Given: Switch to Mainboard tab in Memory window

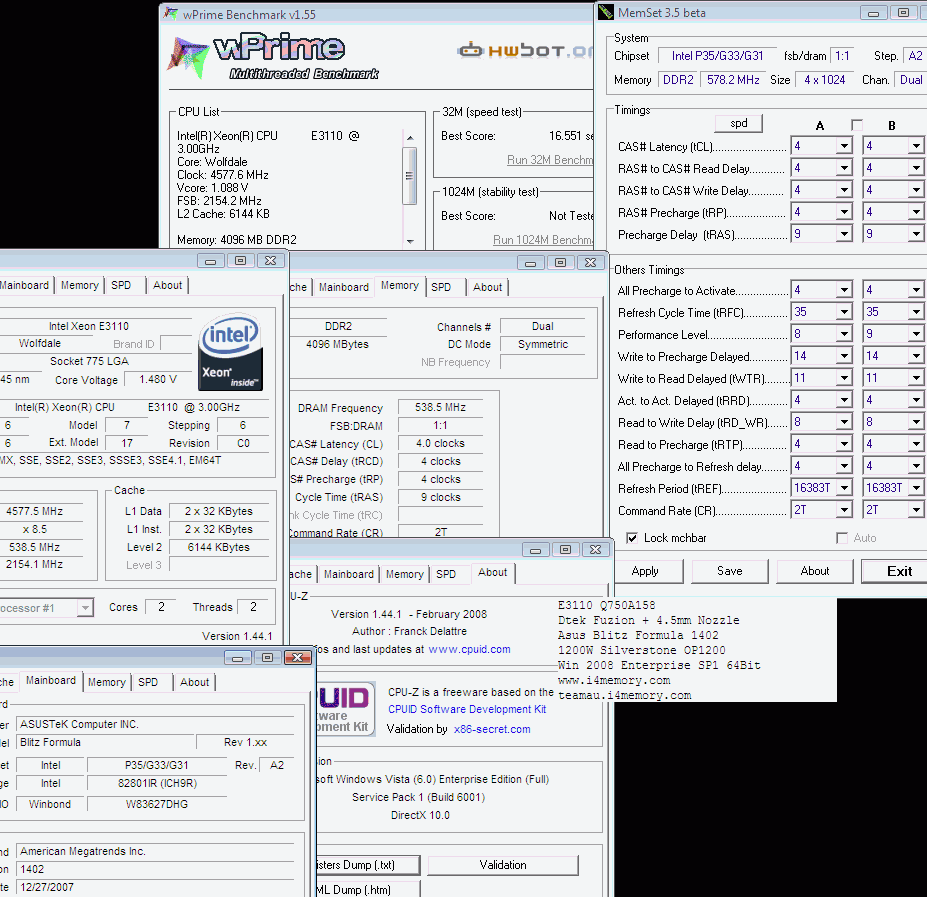Looking at the screenshot, I should 343,287.
